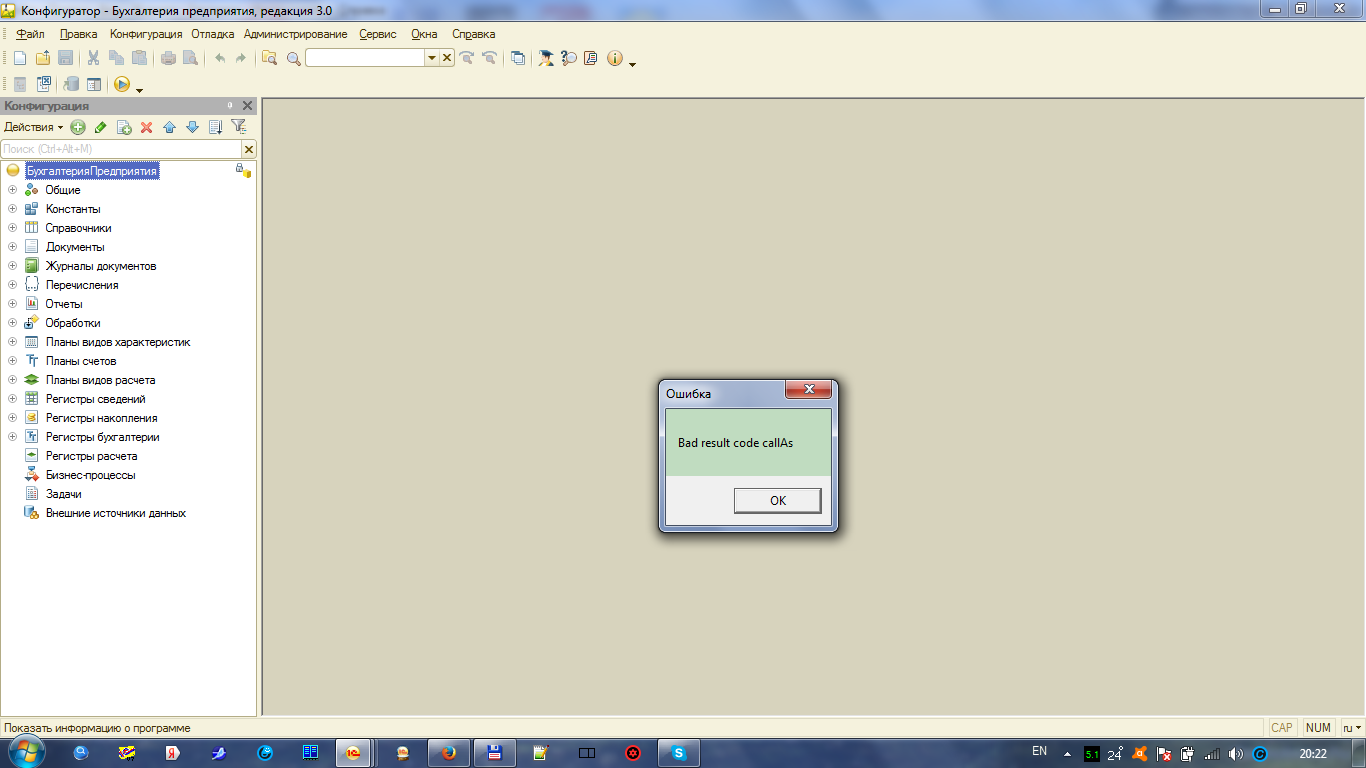Expand the Документы tree node

coord(12,247)
